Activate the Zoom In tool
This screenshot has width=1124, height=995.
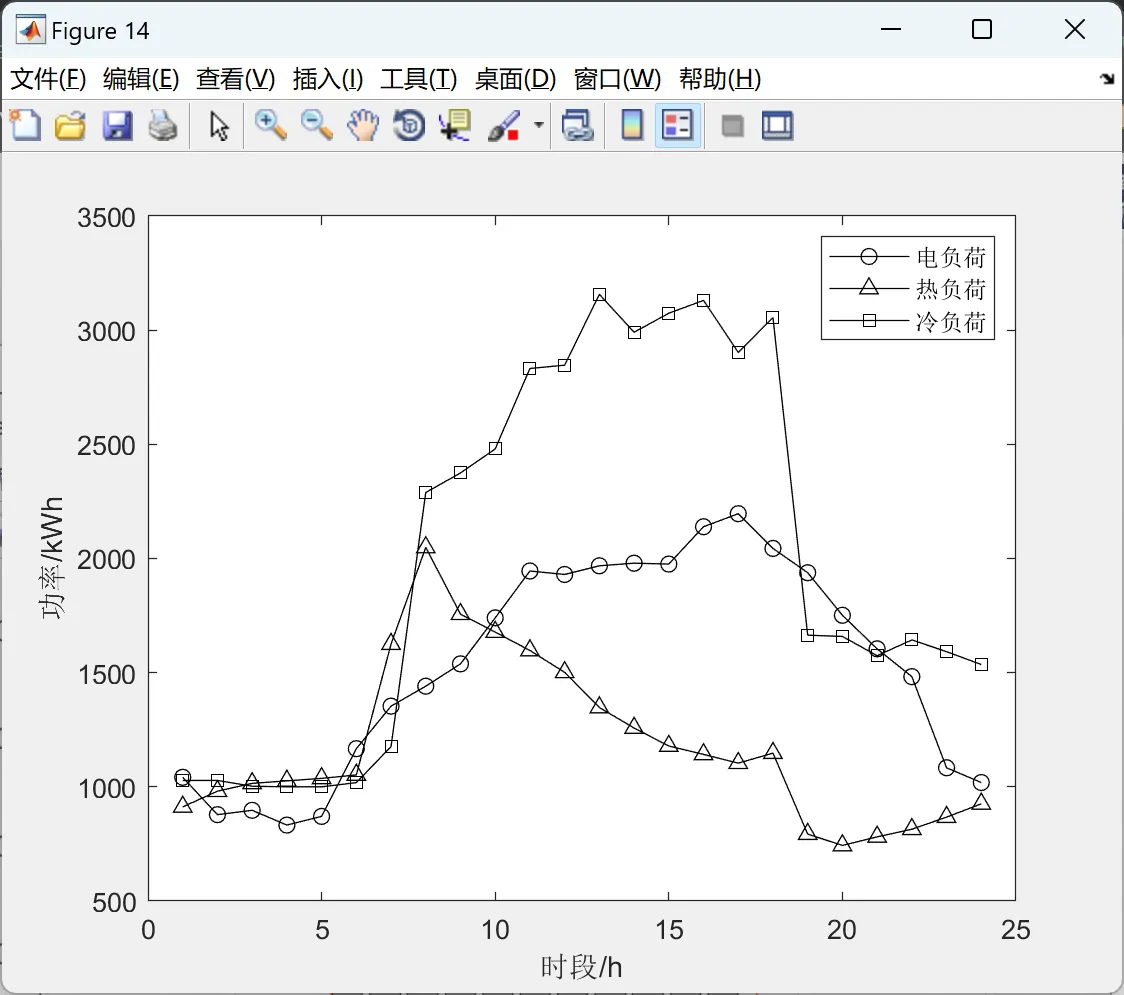270,125
